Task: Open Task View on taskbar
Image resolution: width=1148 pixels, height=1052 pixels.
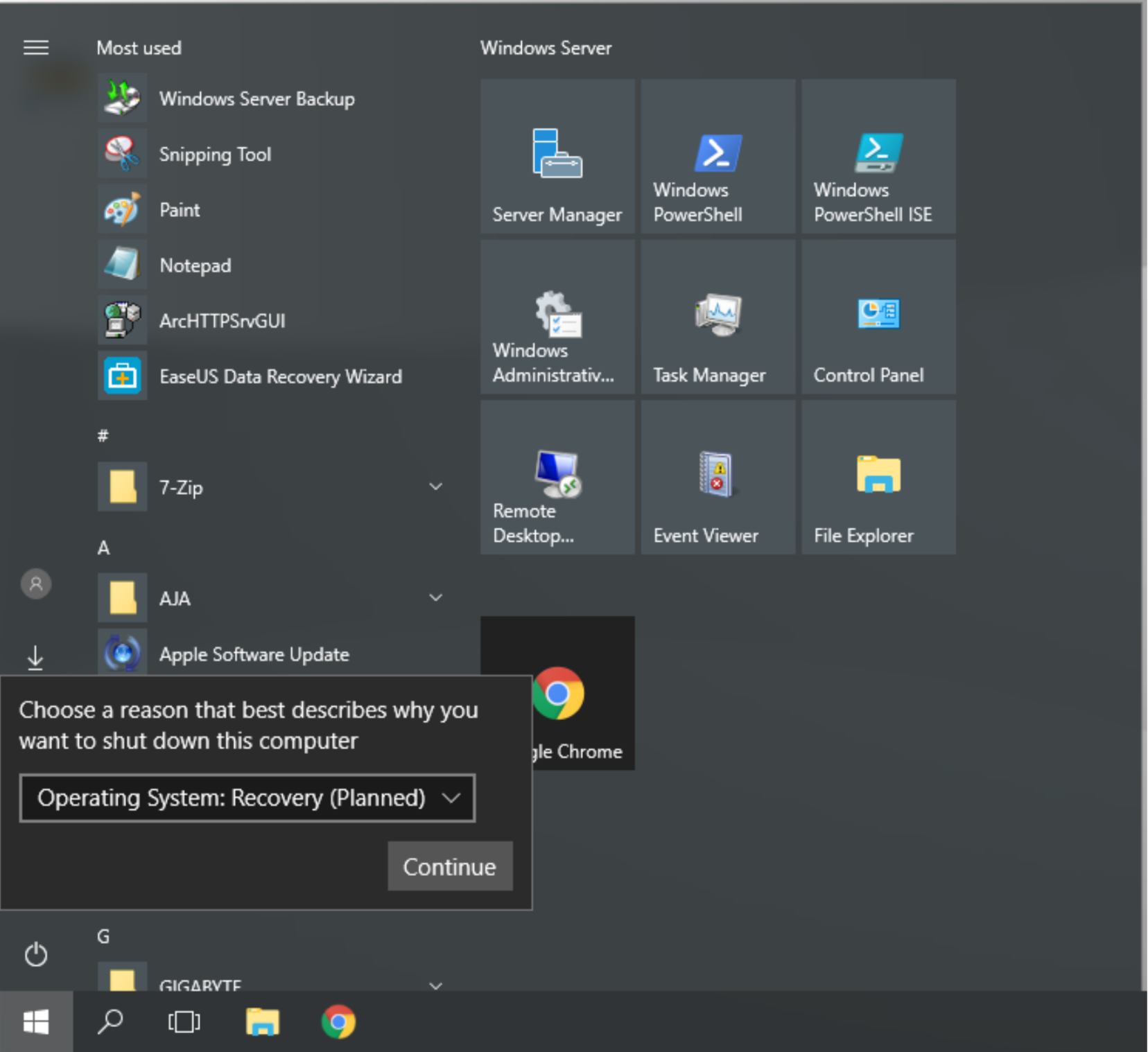Action: click(184, 1022)
